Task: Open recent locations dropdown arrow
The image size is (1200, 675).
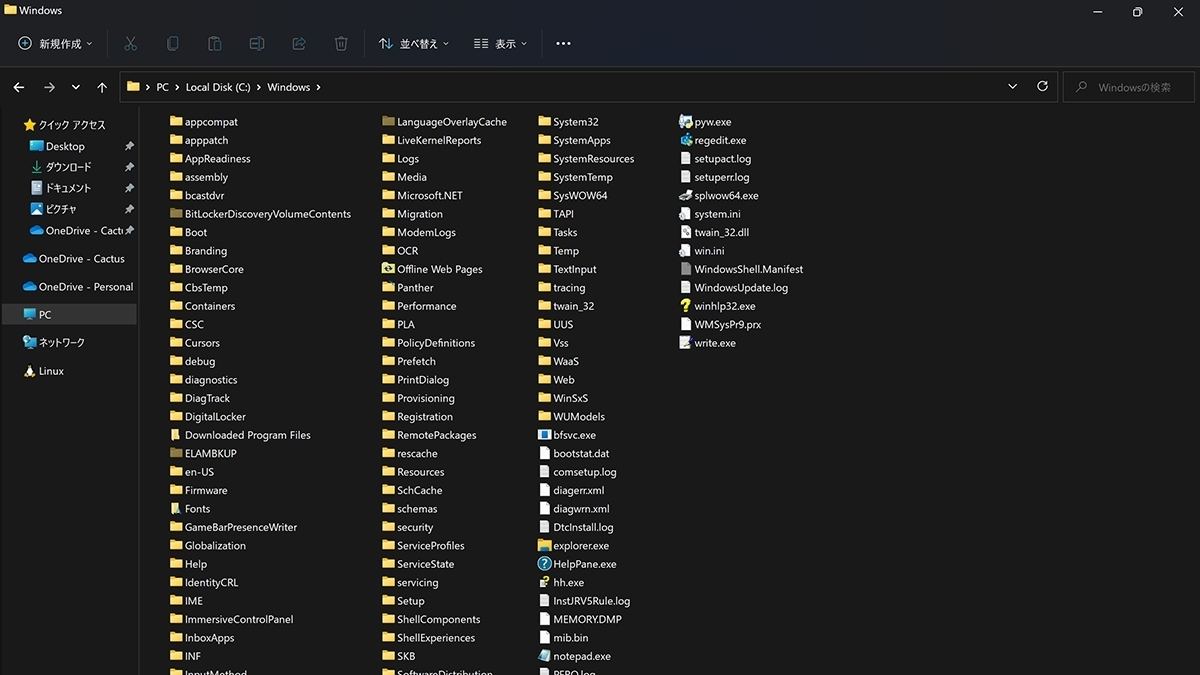Action: [x=76, y=87]
